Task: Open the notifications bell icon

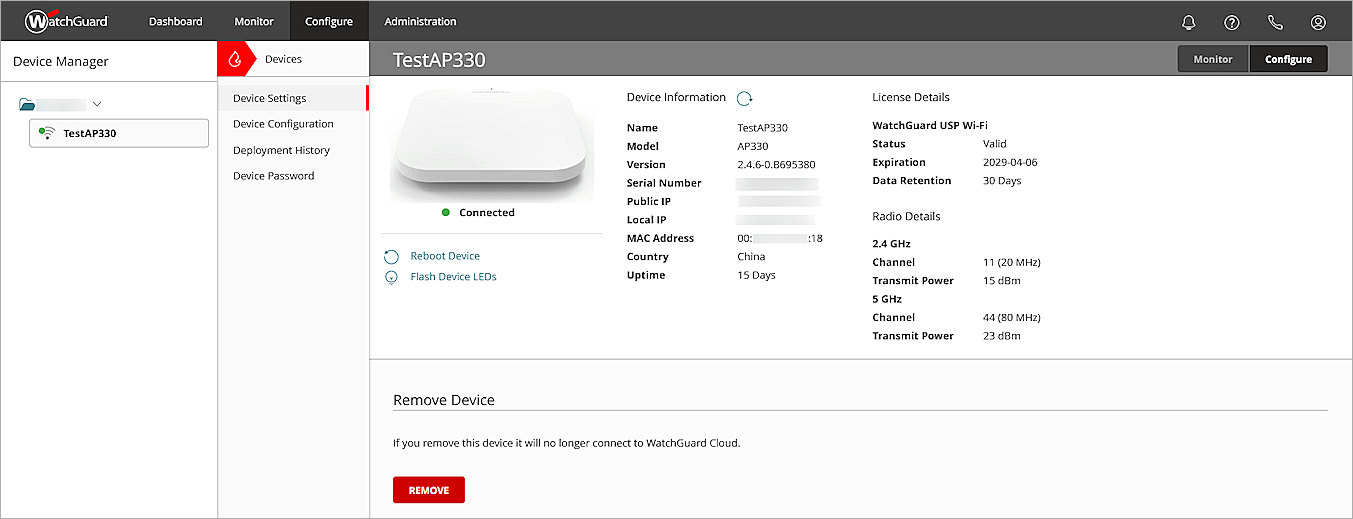Action: tap(1189, 22)
